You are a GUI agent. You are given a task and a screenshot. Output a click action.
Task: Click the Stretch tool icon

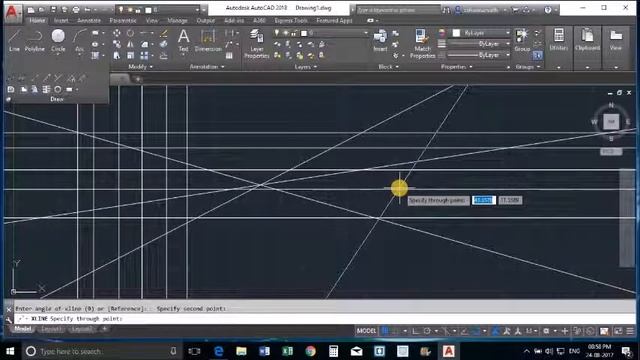pyautogui.click(x=117, y=55)
